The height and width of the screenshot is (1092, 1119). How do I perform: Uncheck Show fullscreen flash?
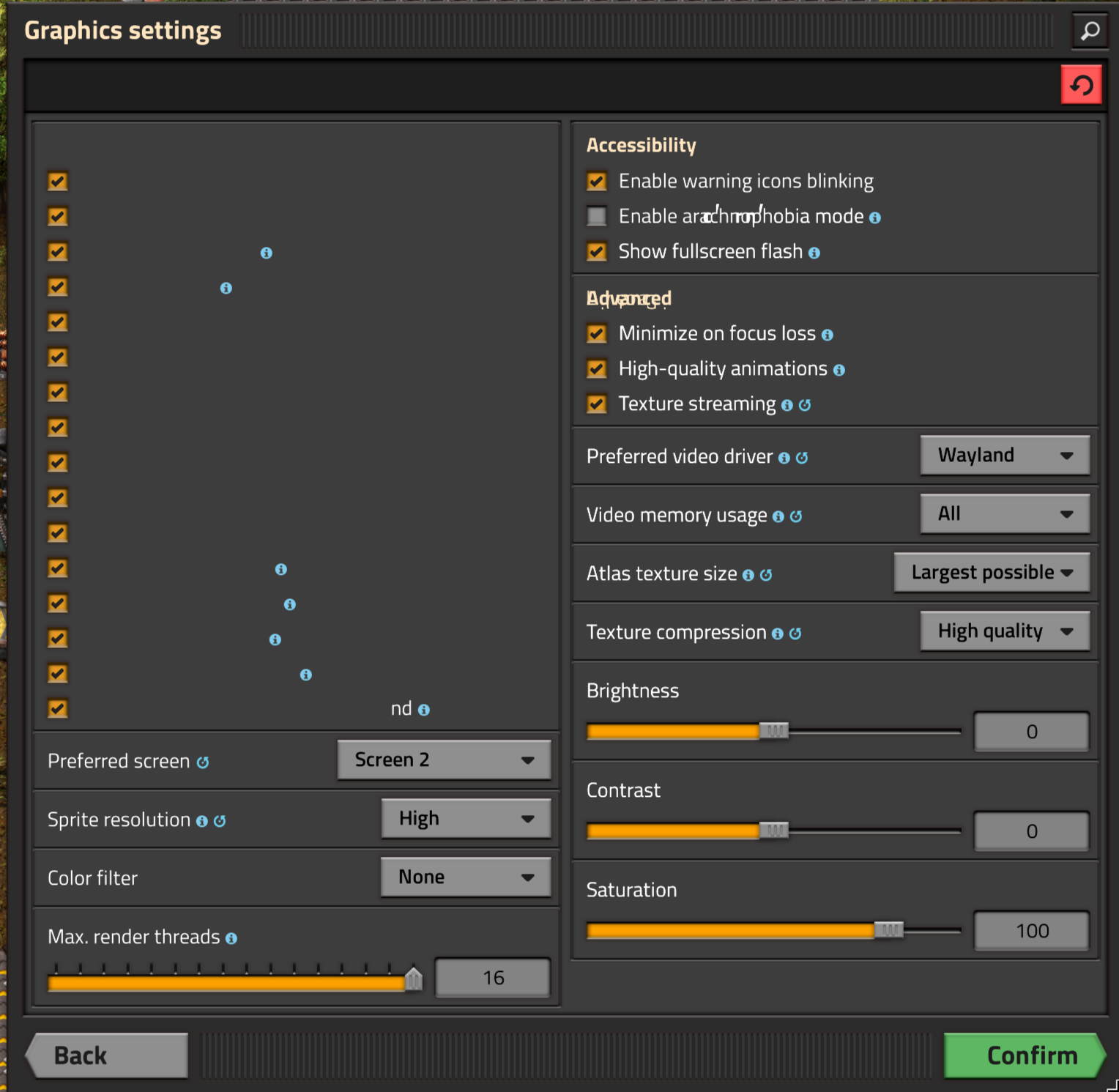coord(597,251)
